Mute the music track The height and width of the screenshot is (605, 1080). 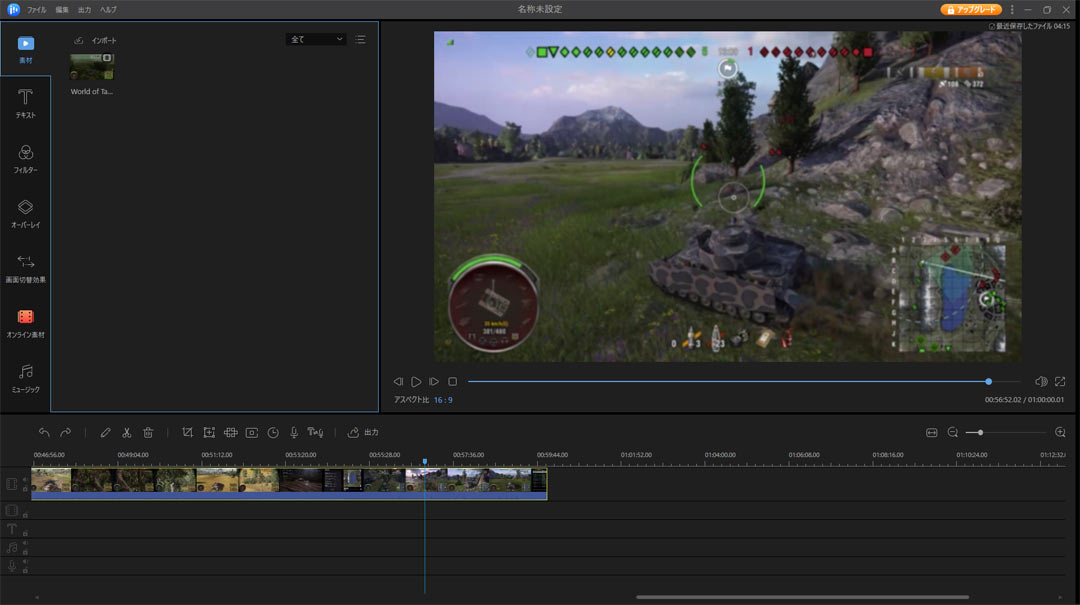point(25,543)
